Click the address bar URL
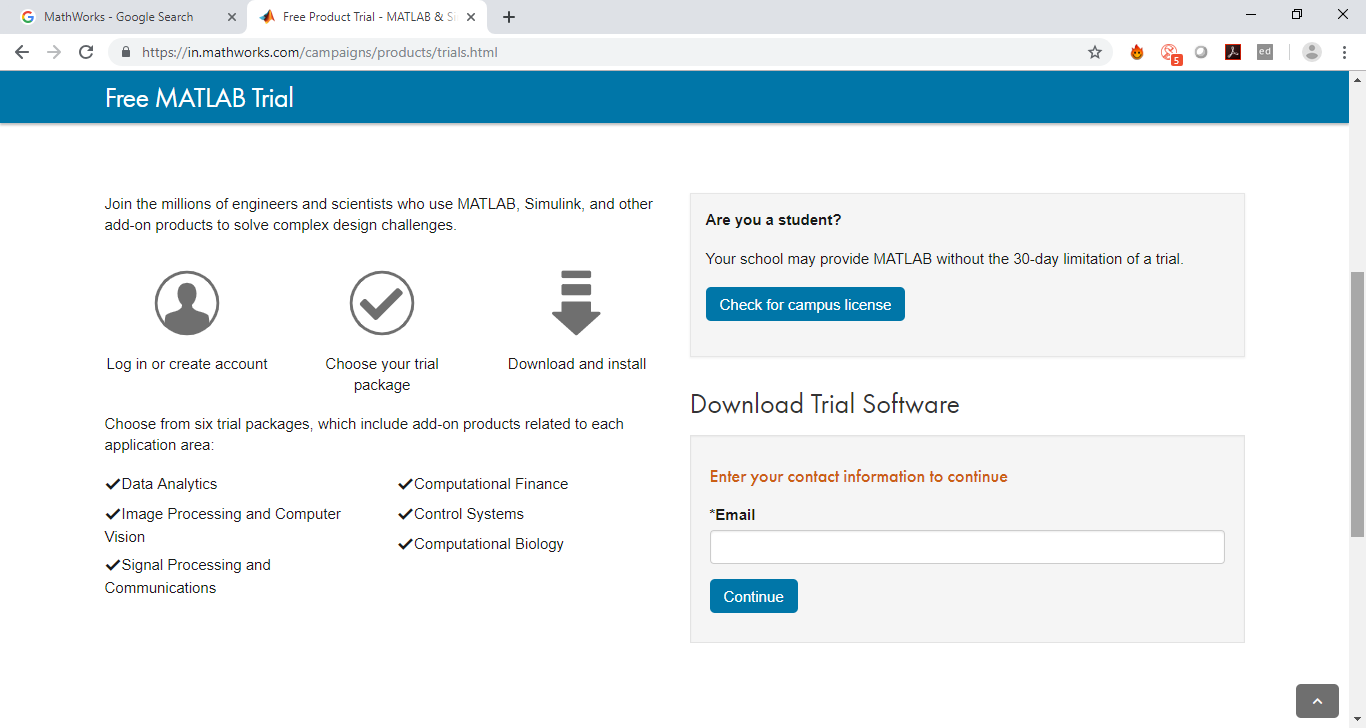 (x=319, y=52)
